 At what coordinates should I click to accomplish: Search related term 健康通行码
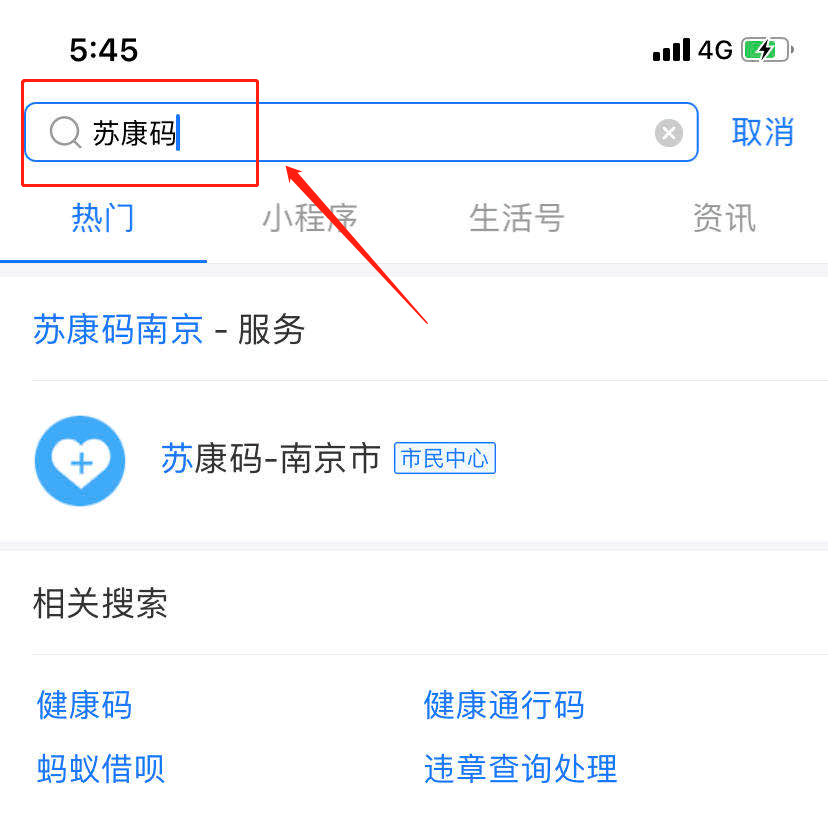(504, 705)
